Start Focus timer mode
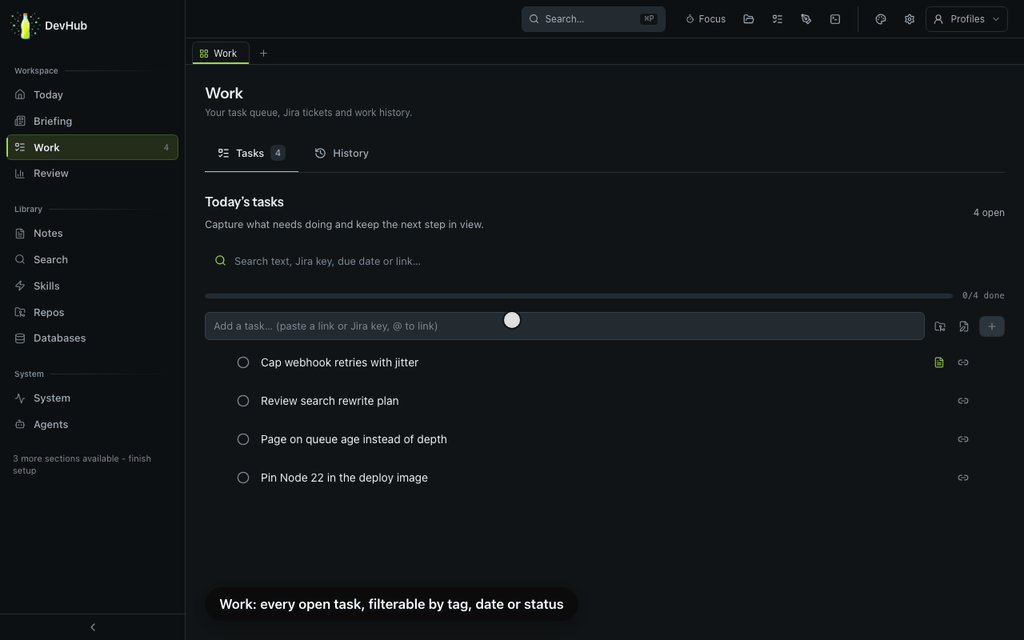 click(705, 19)
